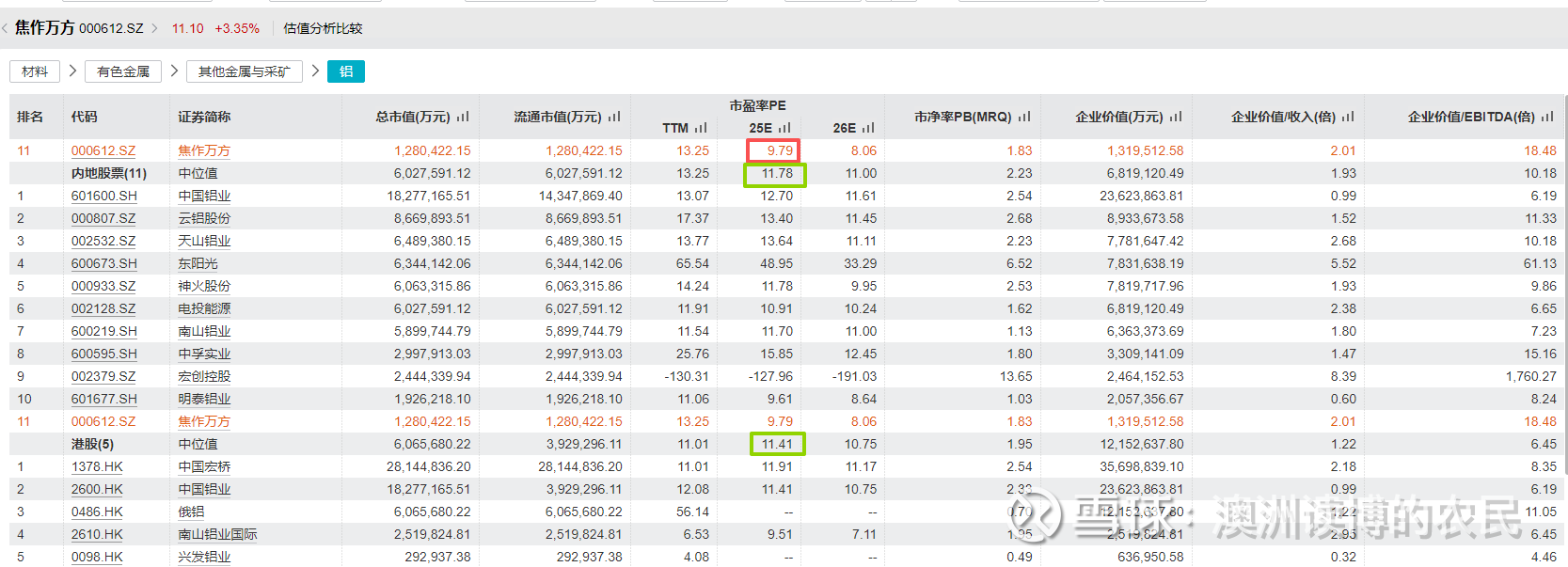Viewport: 1568px width, 567px height.
Task: Open 东阳光 security name link
Action: coord(198,263)
